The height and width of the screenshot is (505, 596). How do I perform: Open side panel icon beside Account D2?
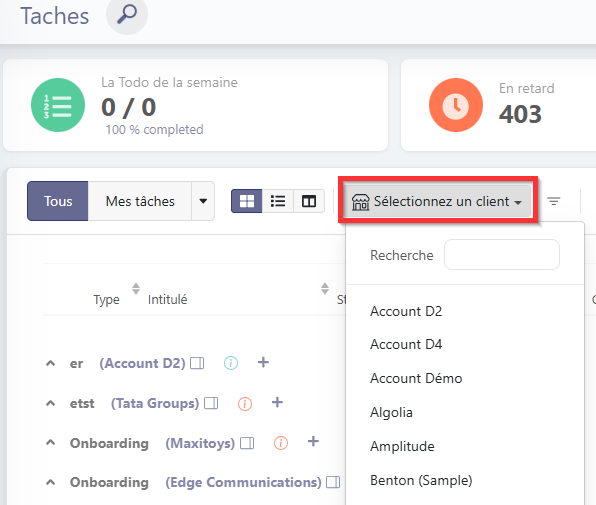[197, 363]
